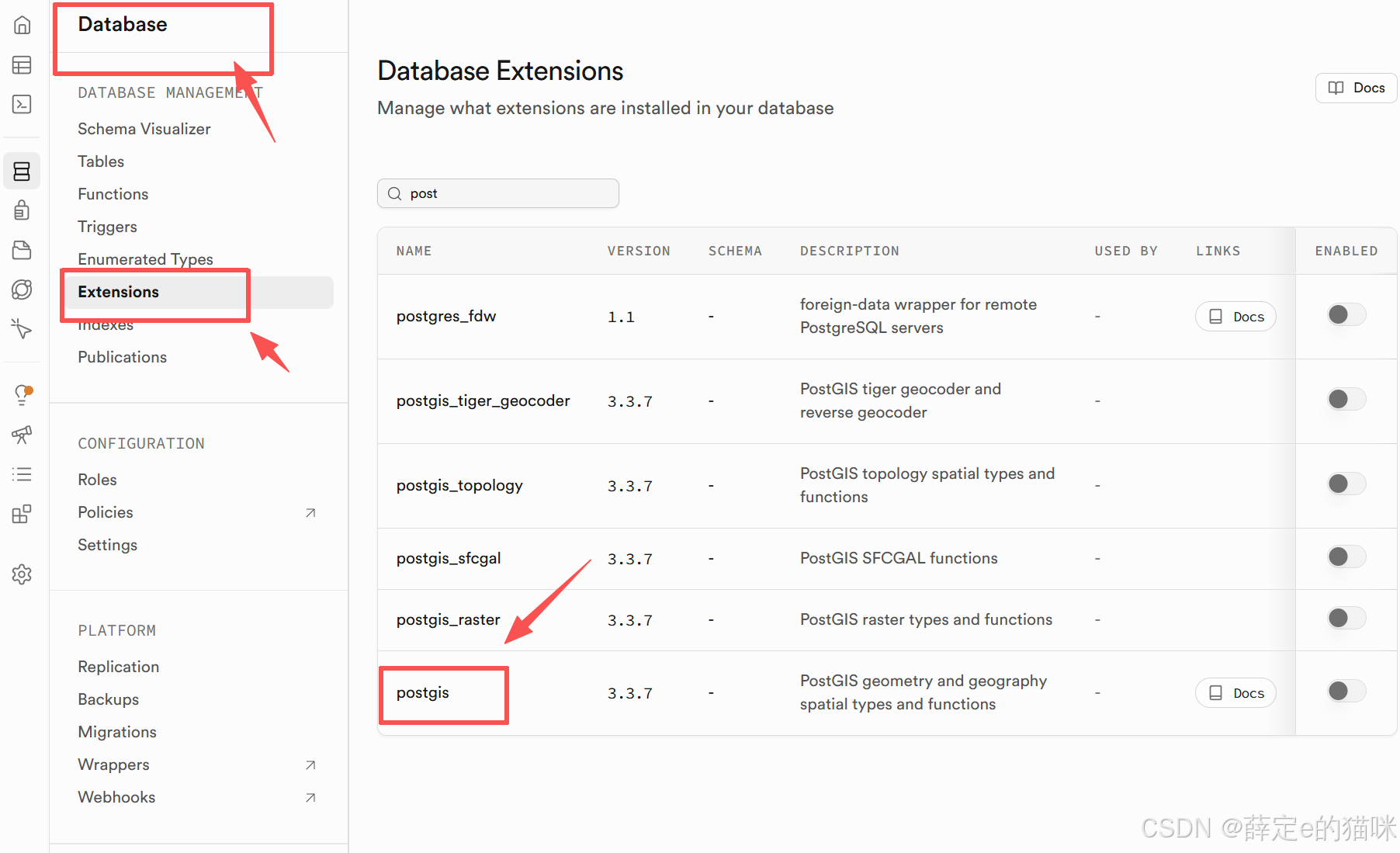This screenshot has height=853, width=1400.
Task: Open the SQL Editor terminal icon
Action: click(23, 104)
